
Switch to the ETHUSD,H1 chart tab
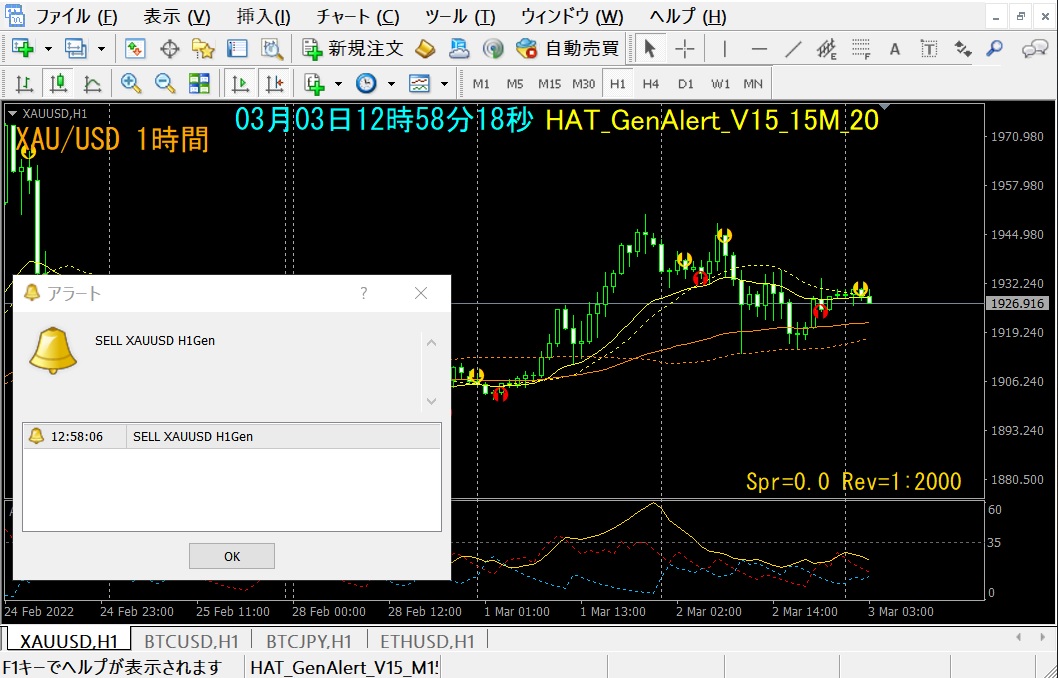click(427, 641)
